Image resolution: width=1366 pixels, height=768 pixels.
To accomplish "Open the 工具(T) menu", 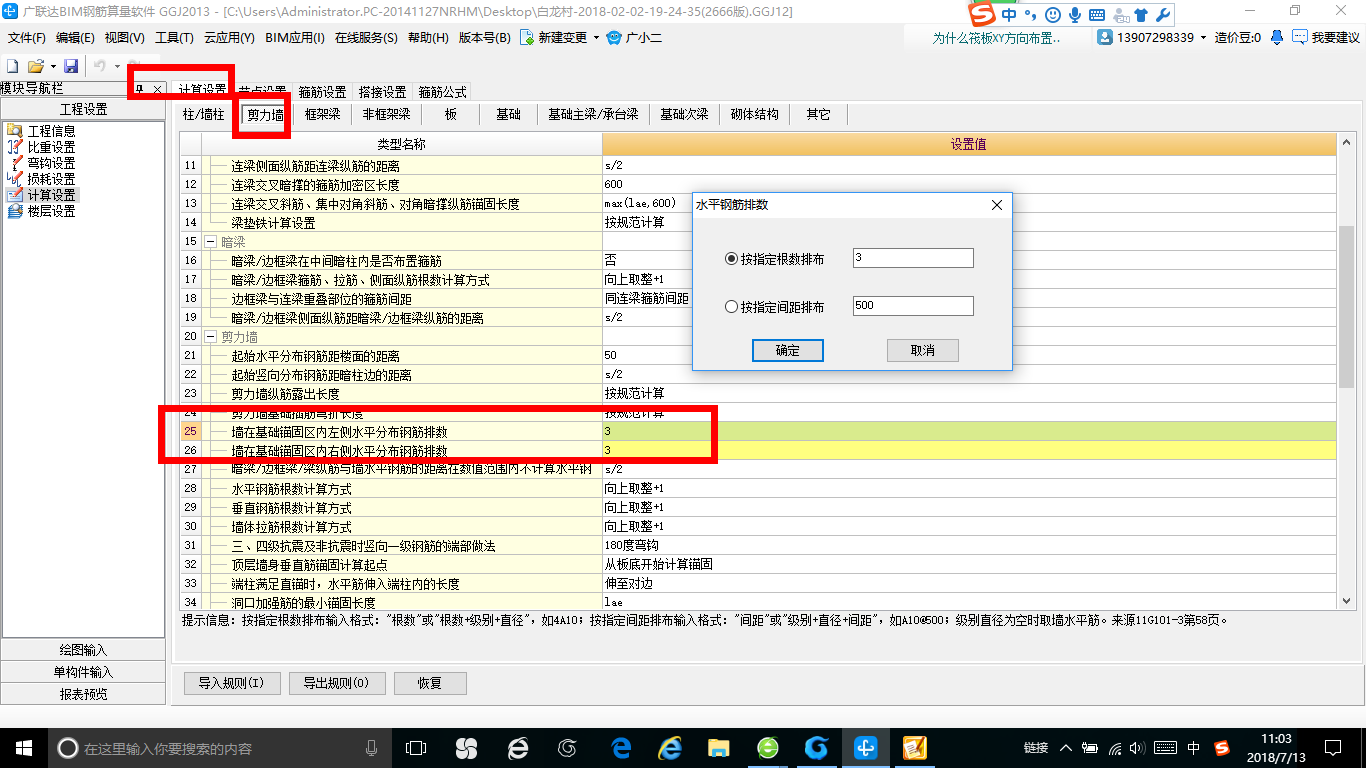I will [174, 38].
